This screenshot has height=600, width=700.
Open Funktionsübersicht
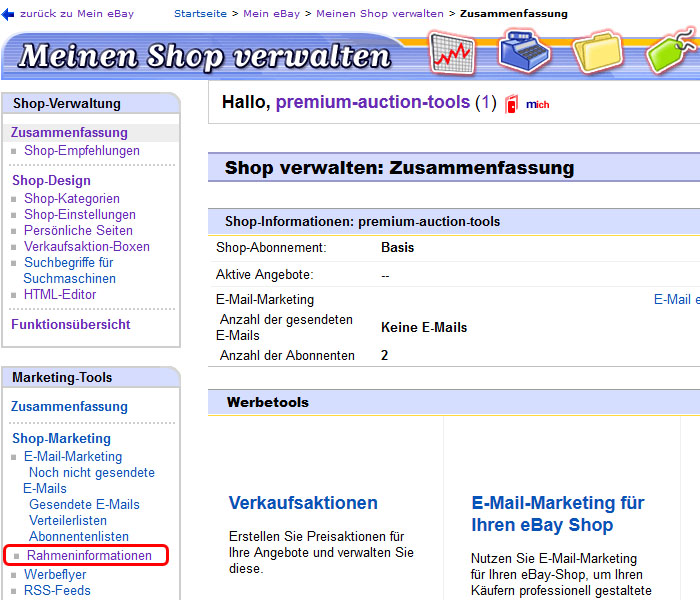(71, 324)
